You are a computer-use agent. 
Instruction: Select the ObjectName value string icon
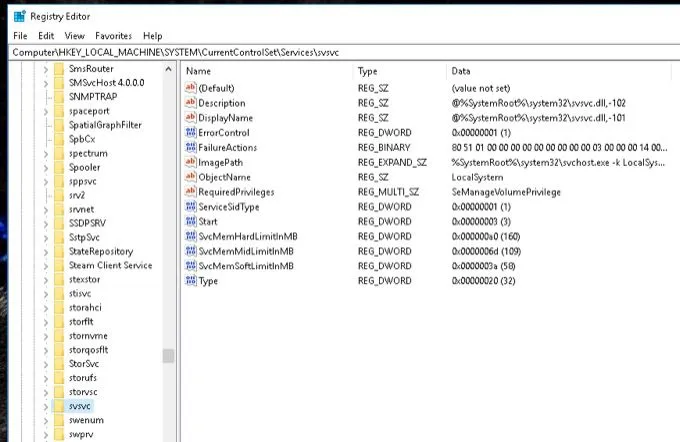[190, 177]
